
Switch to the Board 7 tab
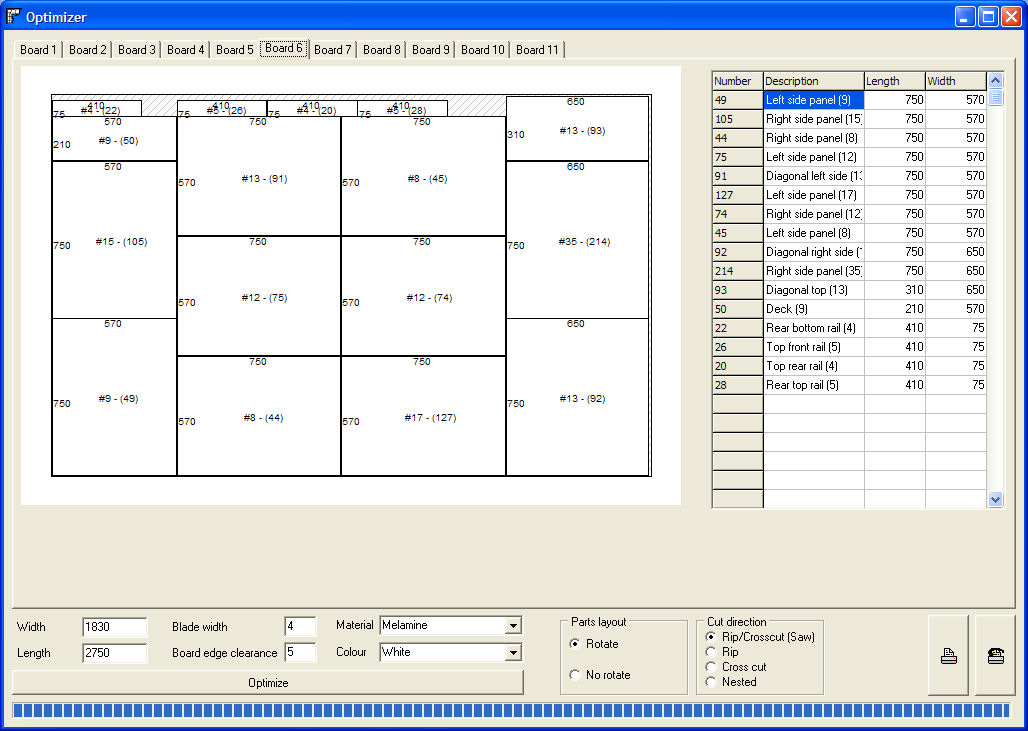pyautogui.click(x=332, y=50)
